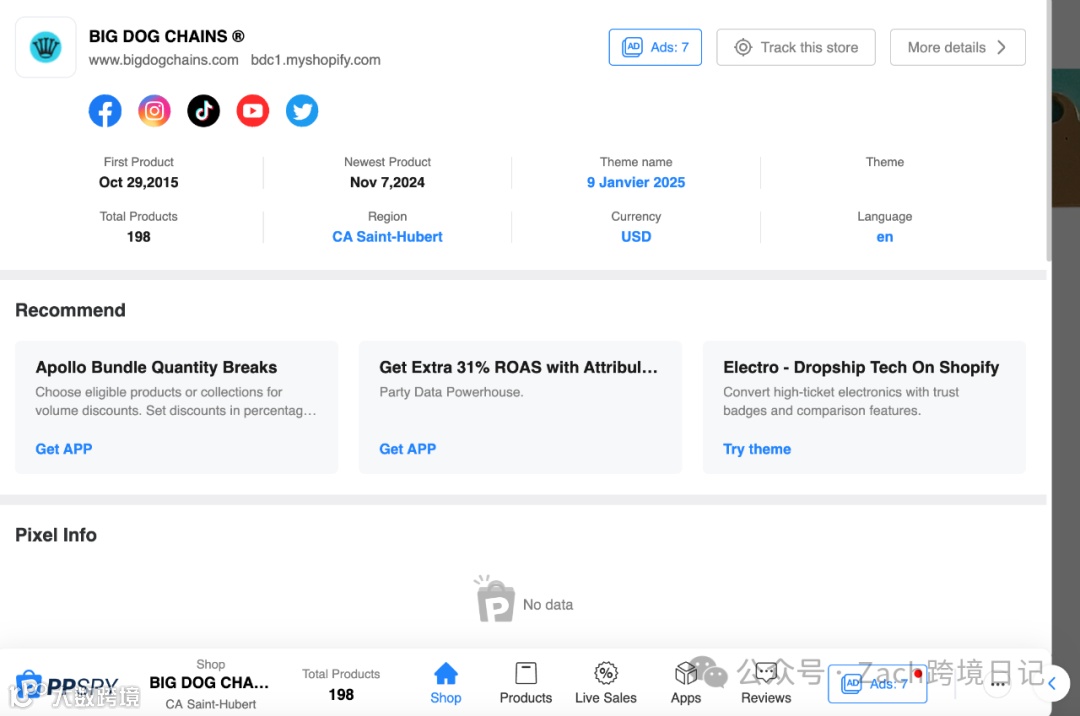This screenshot has width=1080, height=716.
Task: Open the store's Instagram profile icon
Action: [154, 111]
